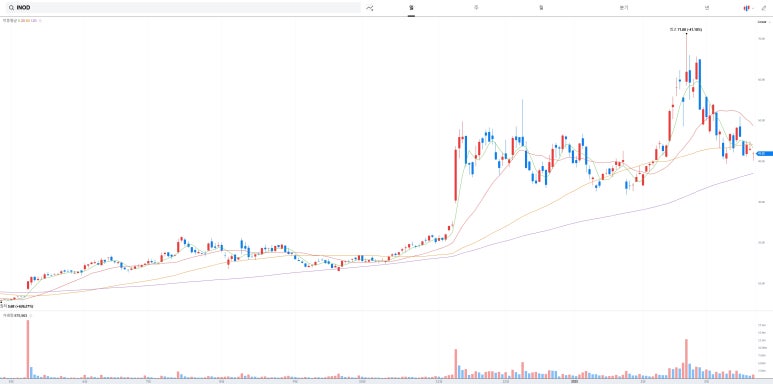
Task: Click the highest price annotation label
Action: (x=686, y=30)
